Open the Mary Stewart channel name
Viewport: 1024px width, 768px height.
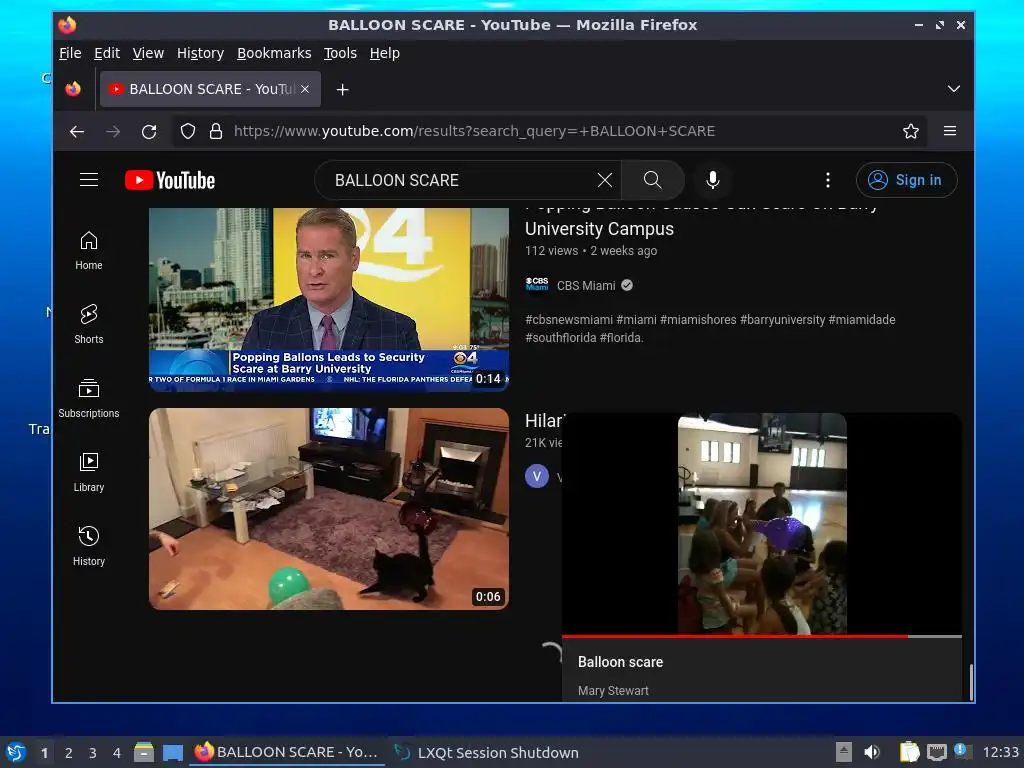point(613,690)
